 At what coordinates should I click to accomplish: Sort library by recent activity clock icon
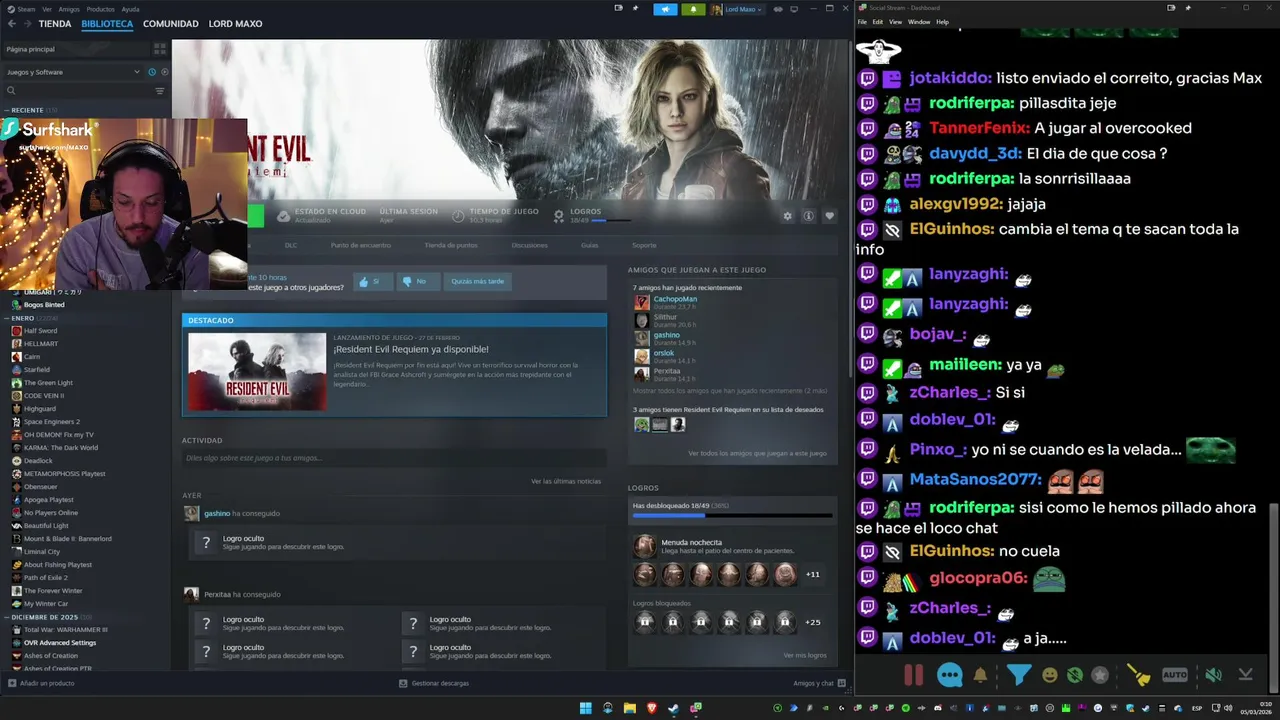(x=152, y=72)
